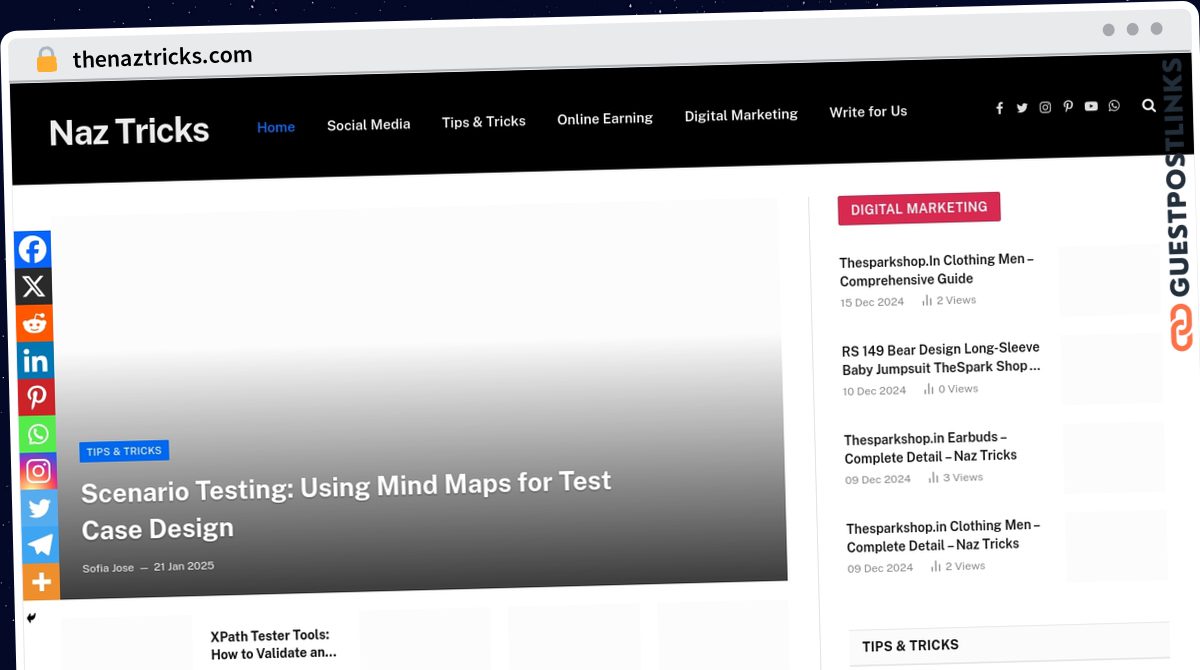Open YouTube icon in header
1200x670 pixels.
[1091, 106]
